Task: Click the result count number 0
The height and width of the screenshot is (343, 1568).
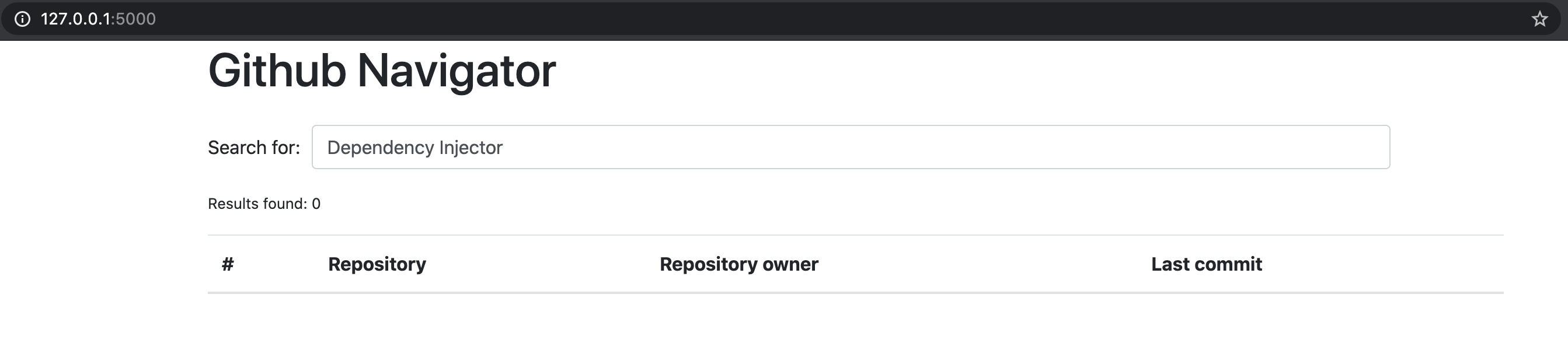Action: point(316,204)
